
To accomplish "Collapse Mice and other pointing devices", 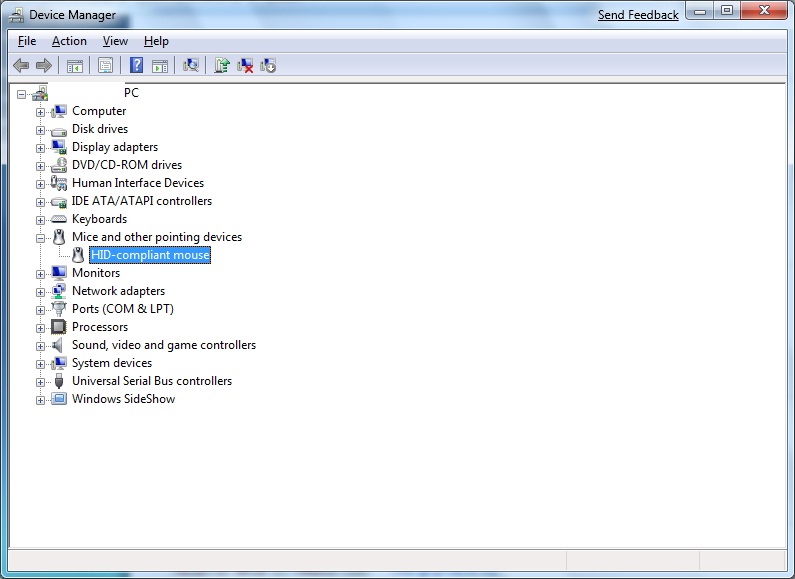I will [x=41, y=237].
